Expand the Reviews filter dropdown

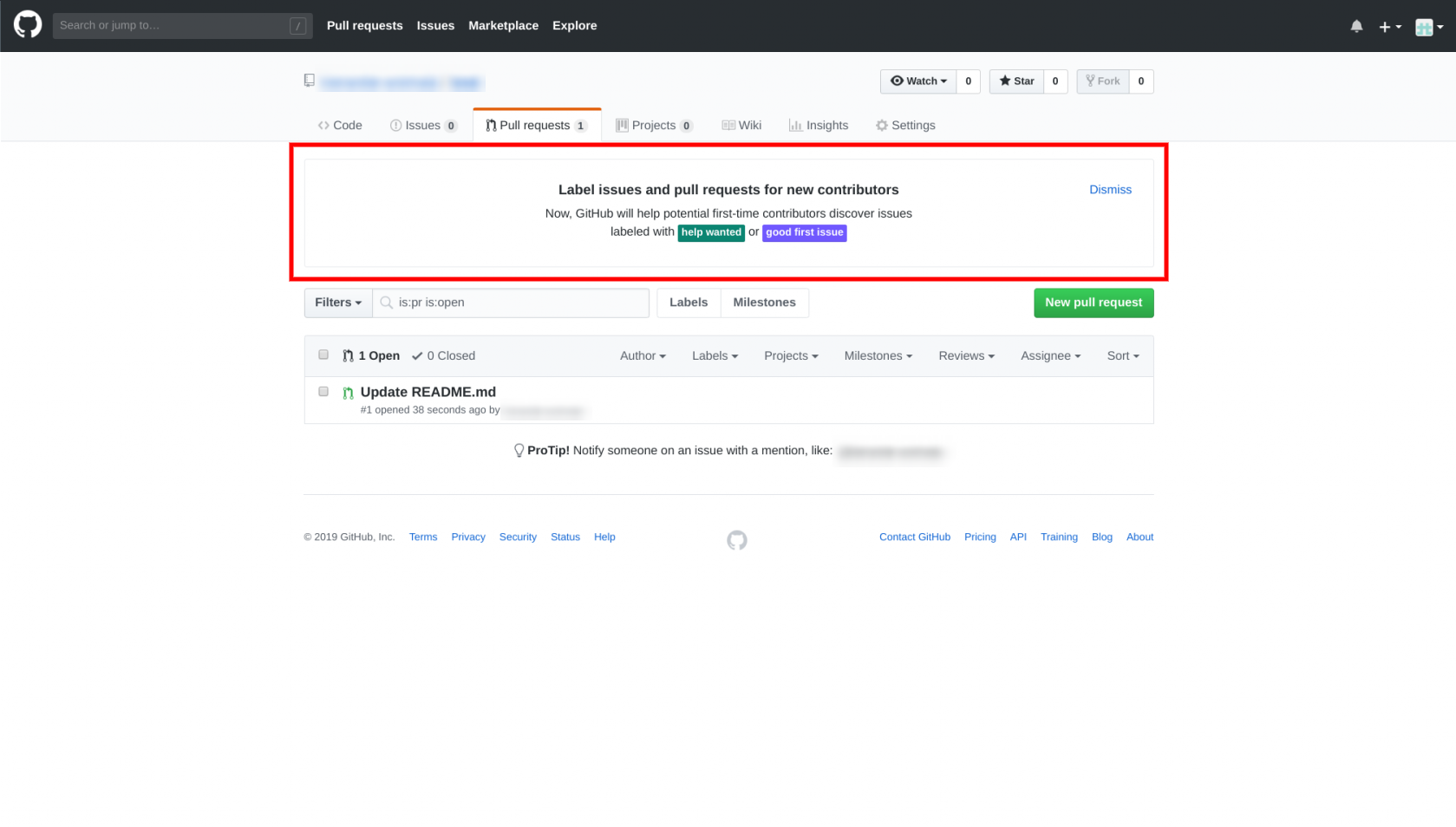tap(966, 355)
